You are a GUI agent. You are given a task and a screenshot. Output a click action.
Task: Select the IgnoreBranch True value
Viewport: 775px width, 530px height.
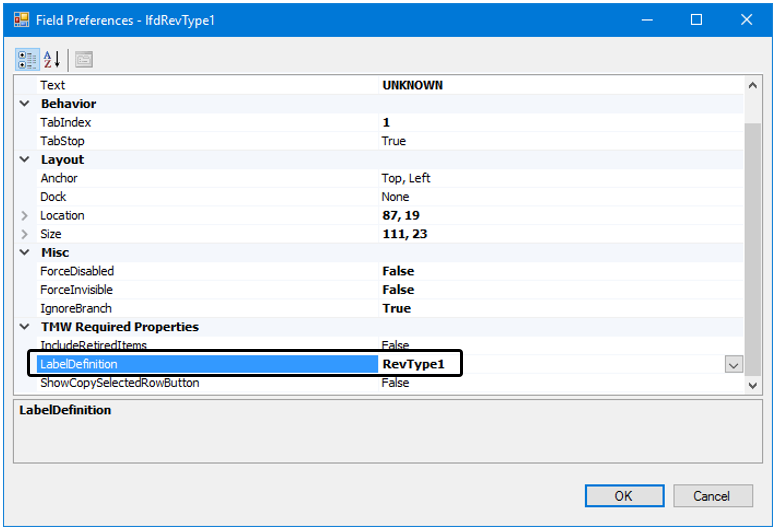click(396, 308)
